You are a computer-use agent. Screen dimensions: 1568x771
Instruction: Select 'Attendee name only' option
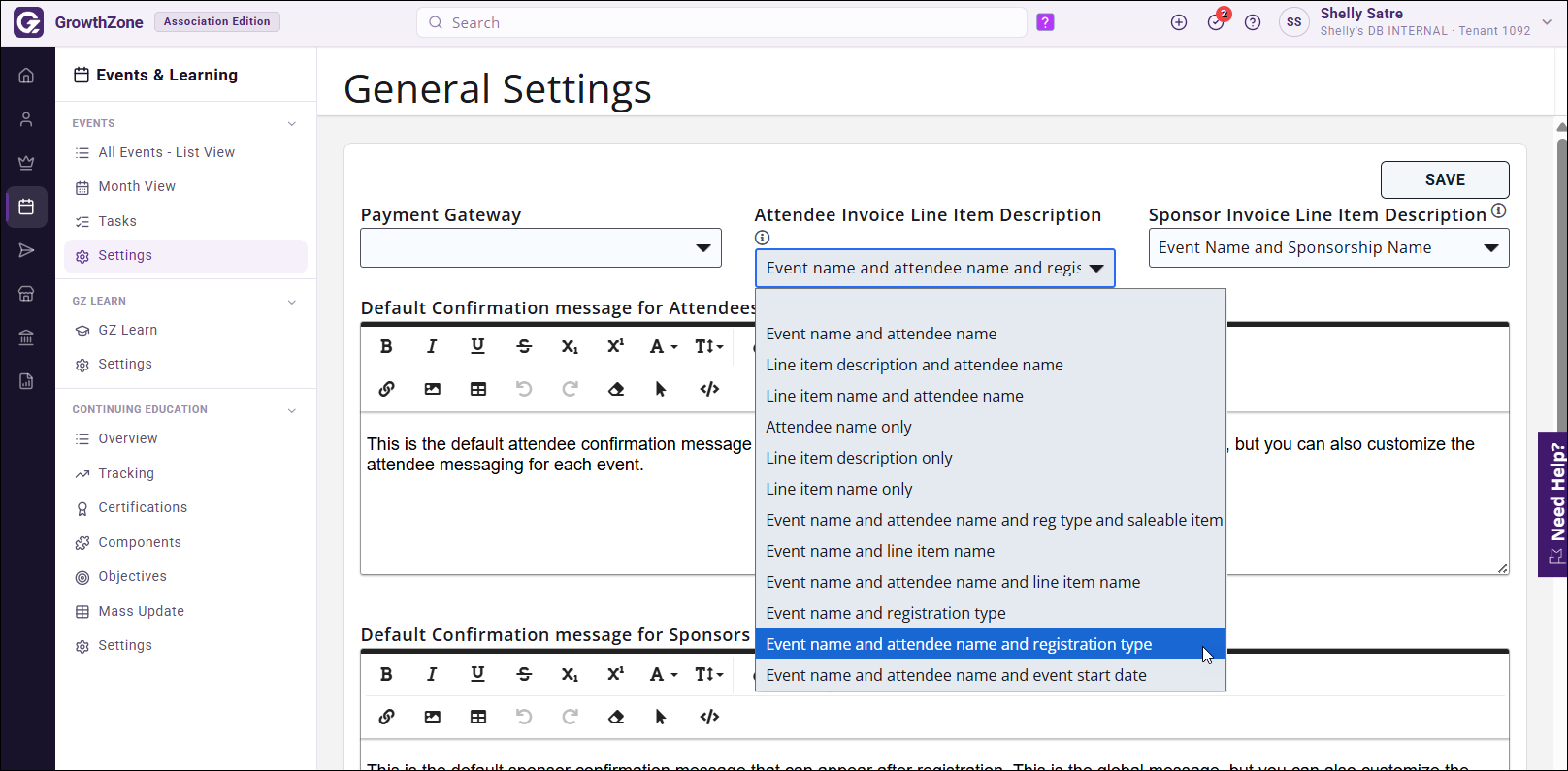(x=991, y=427)
